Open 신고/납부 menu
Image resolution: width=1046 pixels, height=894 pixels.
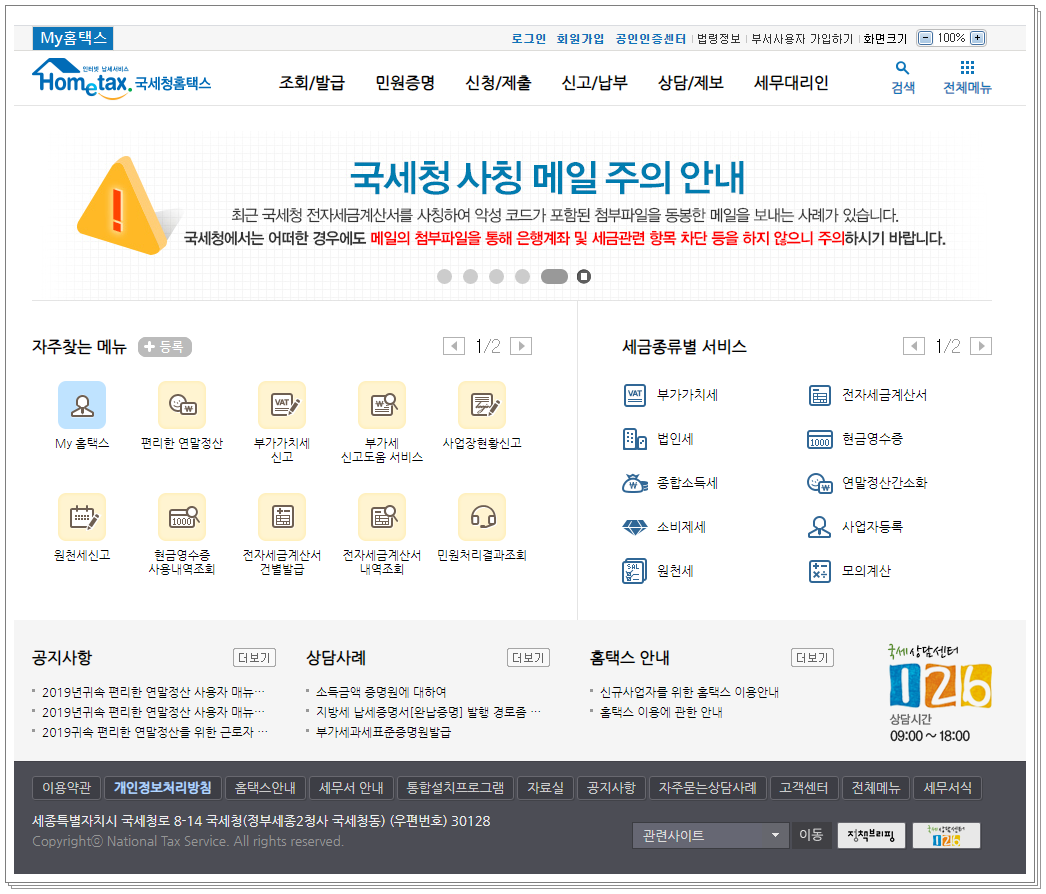tap(594, 83)
